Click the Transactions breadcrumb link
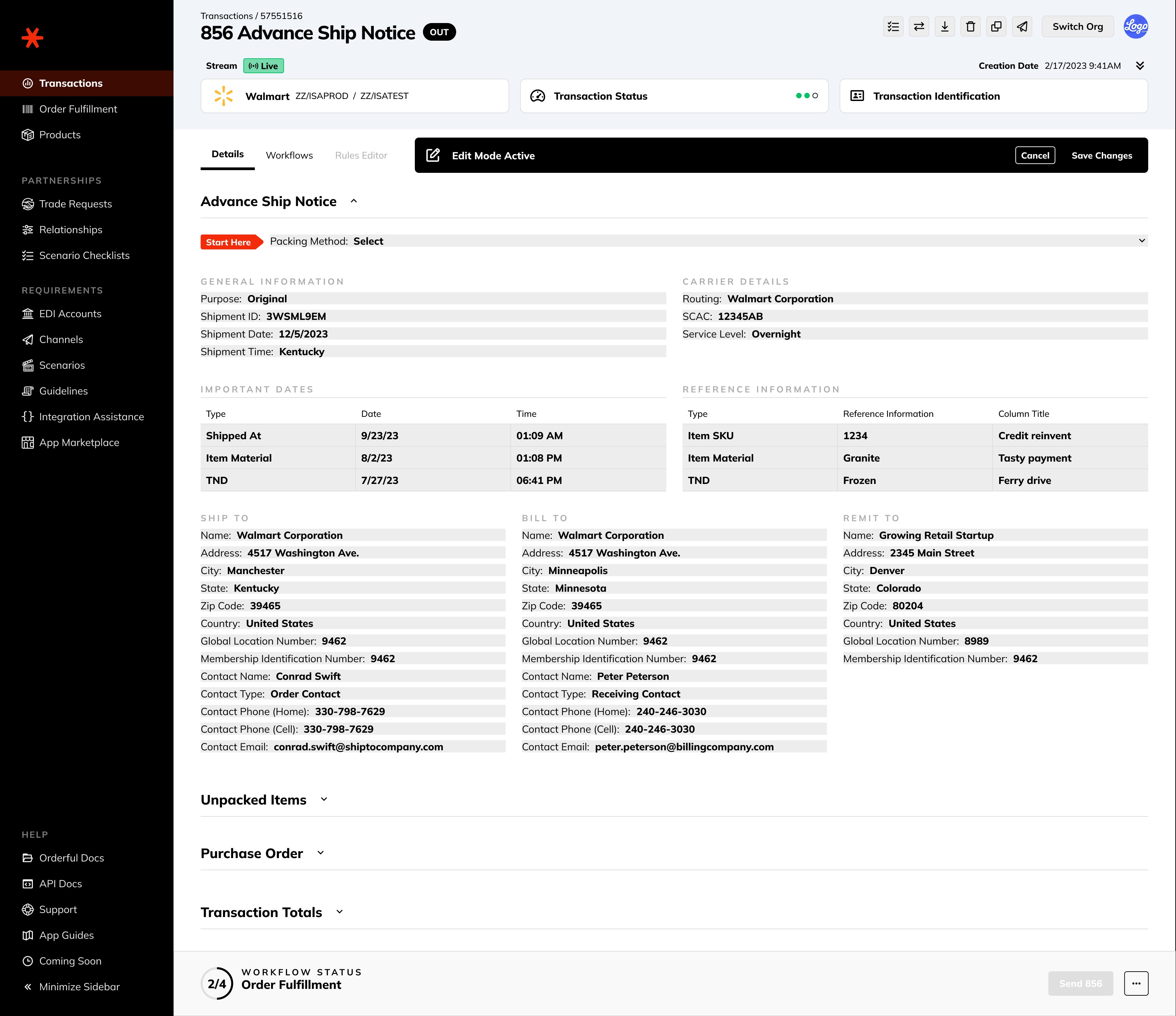 pos(226,16)
